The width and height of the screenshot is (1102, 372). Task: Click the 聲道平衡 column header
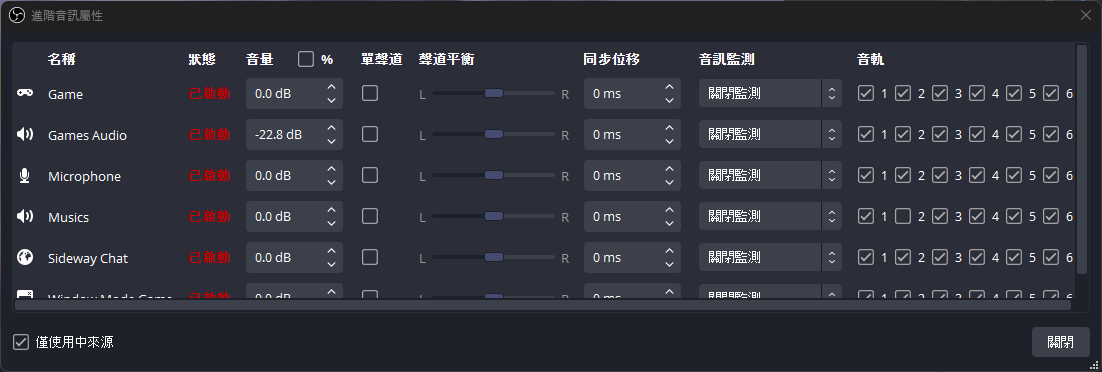pos(446,59)
